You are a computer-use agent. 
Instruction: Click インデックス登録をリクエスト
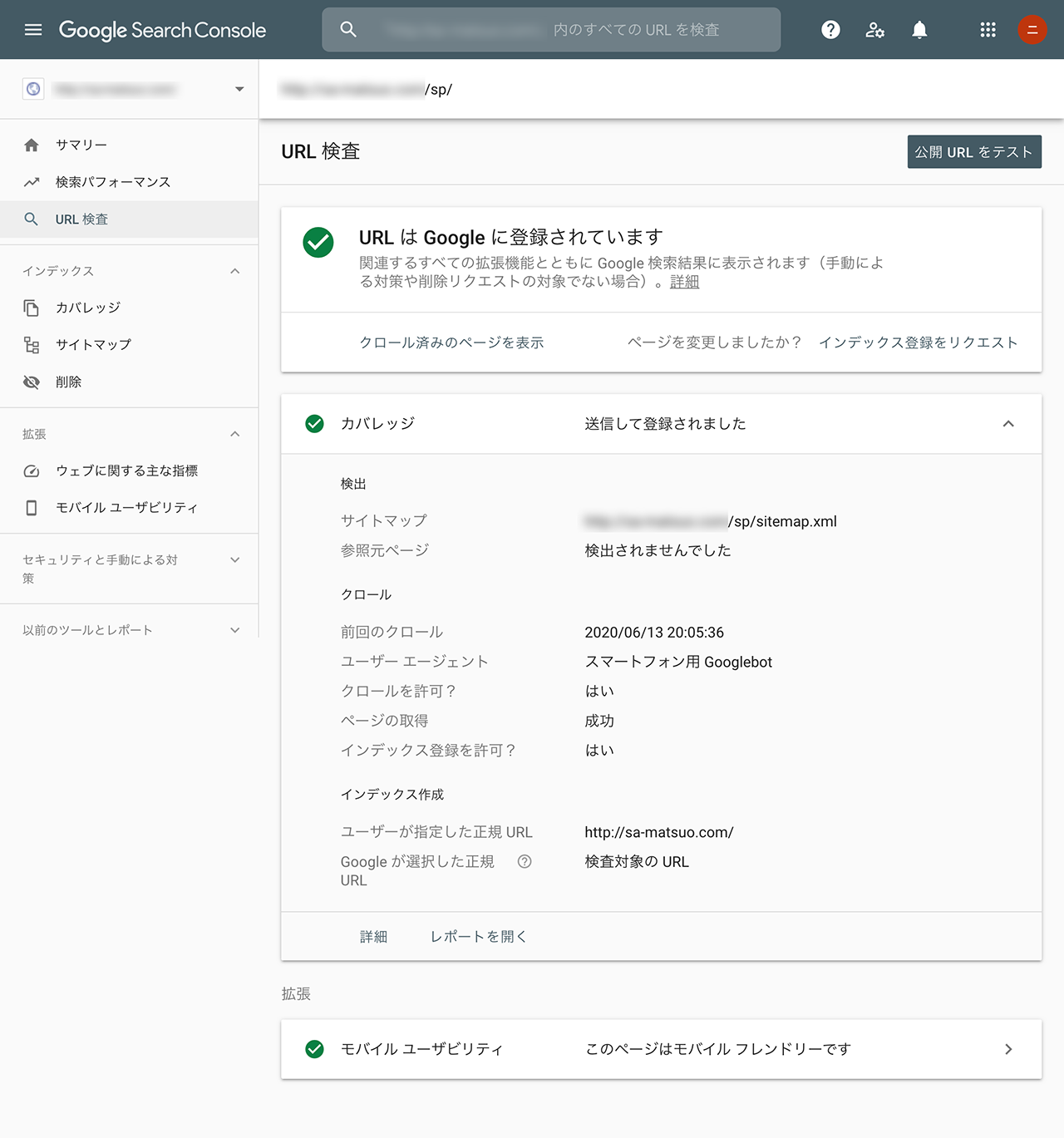918,342
